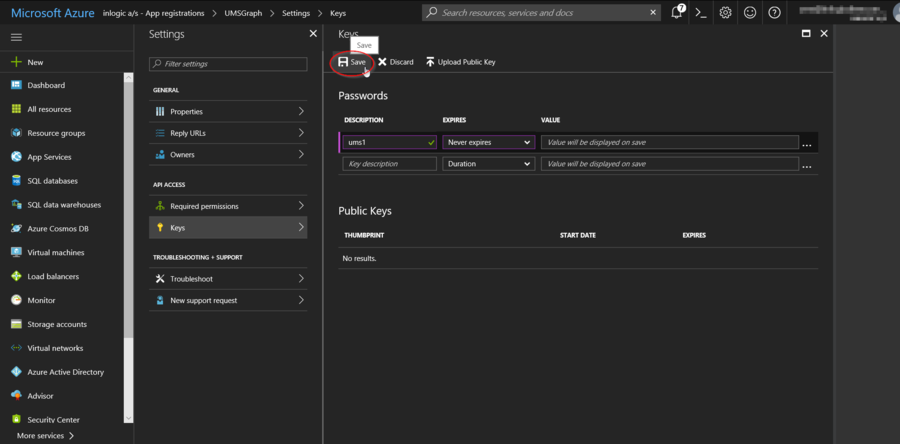Expand the Never expires dropdown
Image resolution: width=900 pixels, height=444 pixels.
coord(488,142)
